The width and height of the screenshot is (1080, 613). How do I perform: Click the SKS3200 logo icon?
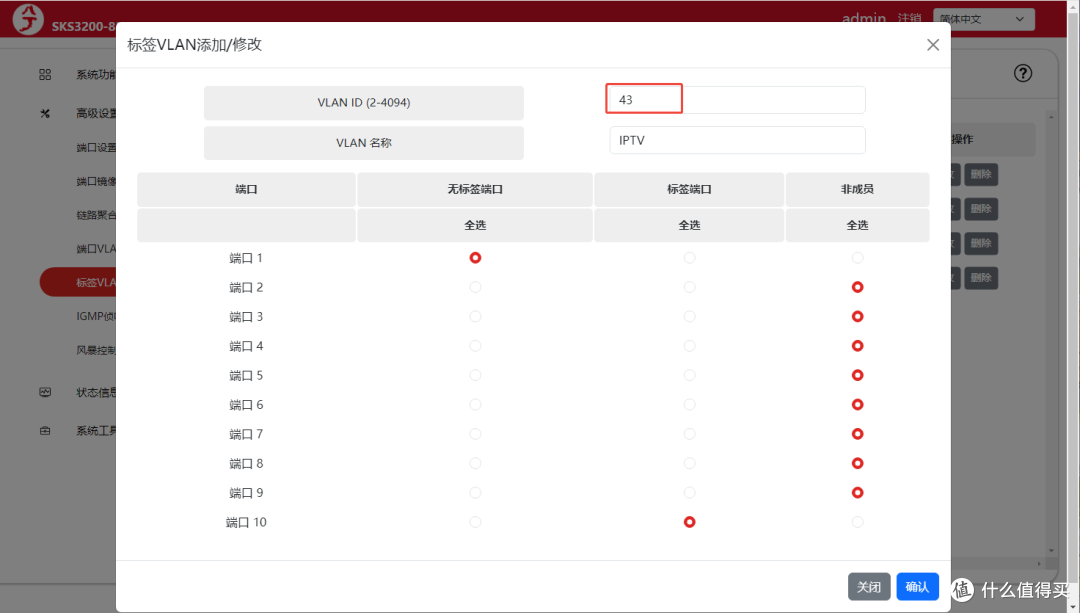click(28, 19)
